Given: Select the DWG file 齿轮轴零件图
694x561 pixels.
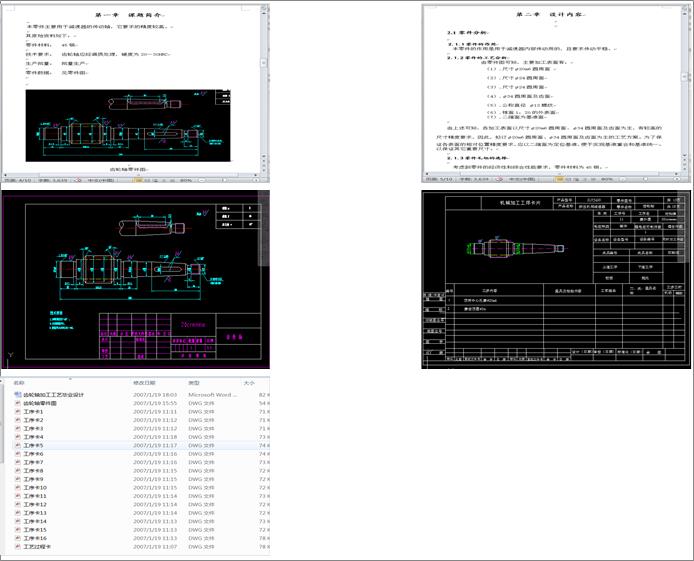Looking at the screenshot, I should pos(40,403).
